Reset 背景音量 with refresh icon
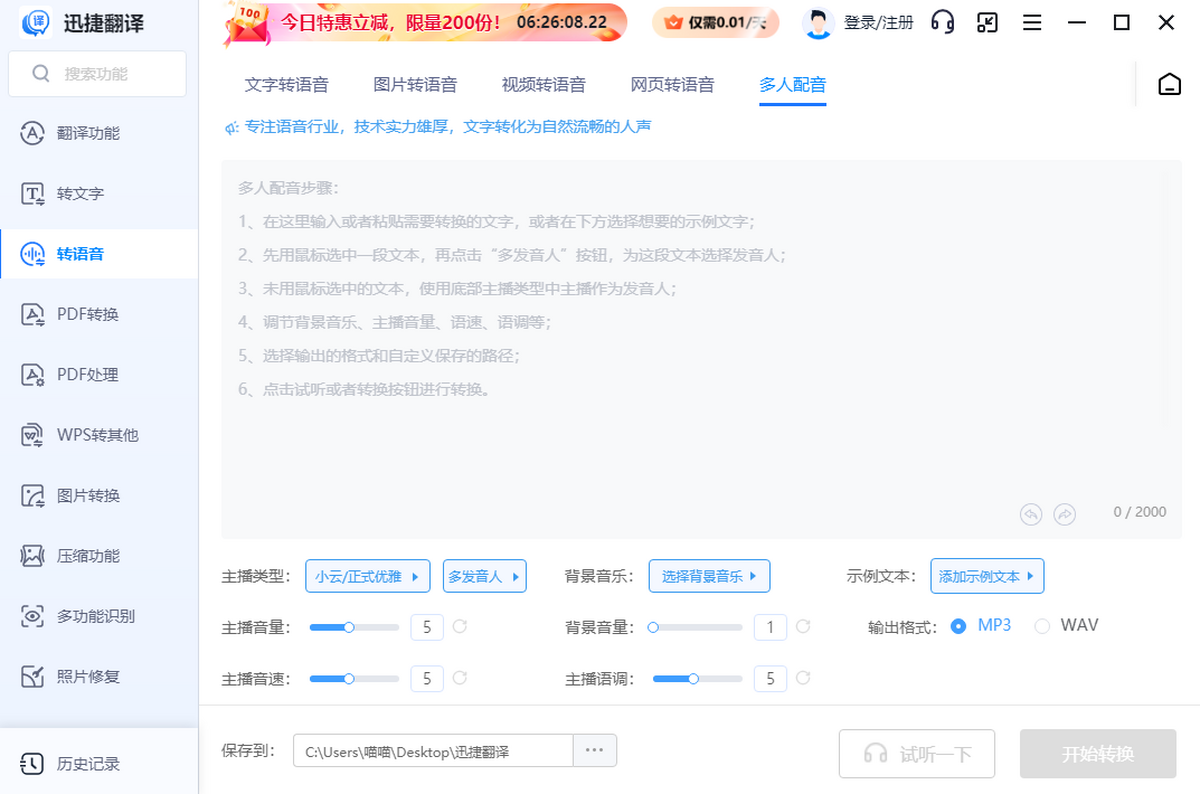Screen dimensions: 1200x794 pos(803,627)
